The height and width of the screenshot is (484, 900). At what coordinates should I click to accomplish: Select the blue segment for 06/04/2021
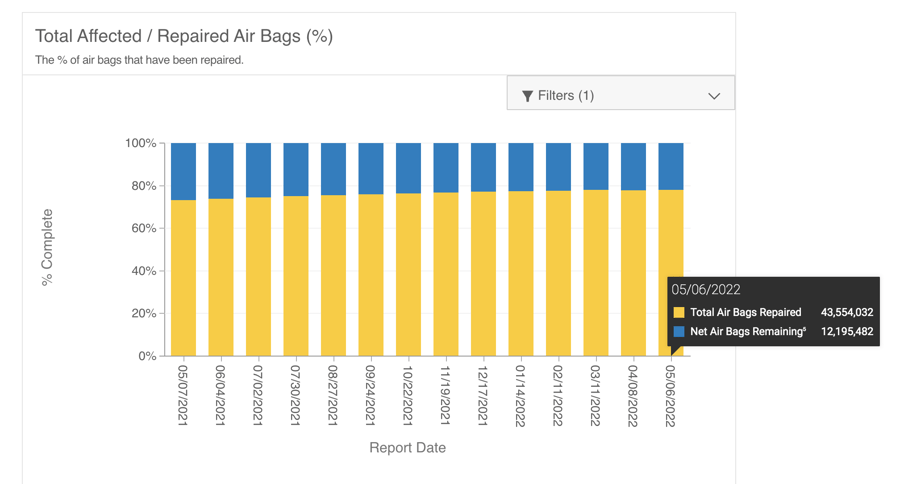221,171
